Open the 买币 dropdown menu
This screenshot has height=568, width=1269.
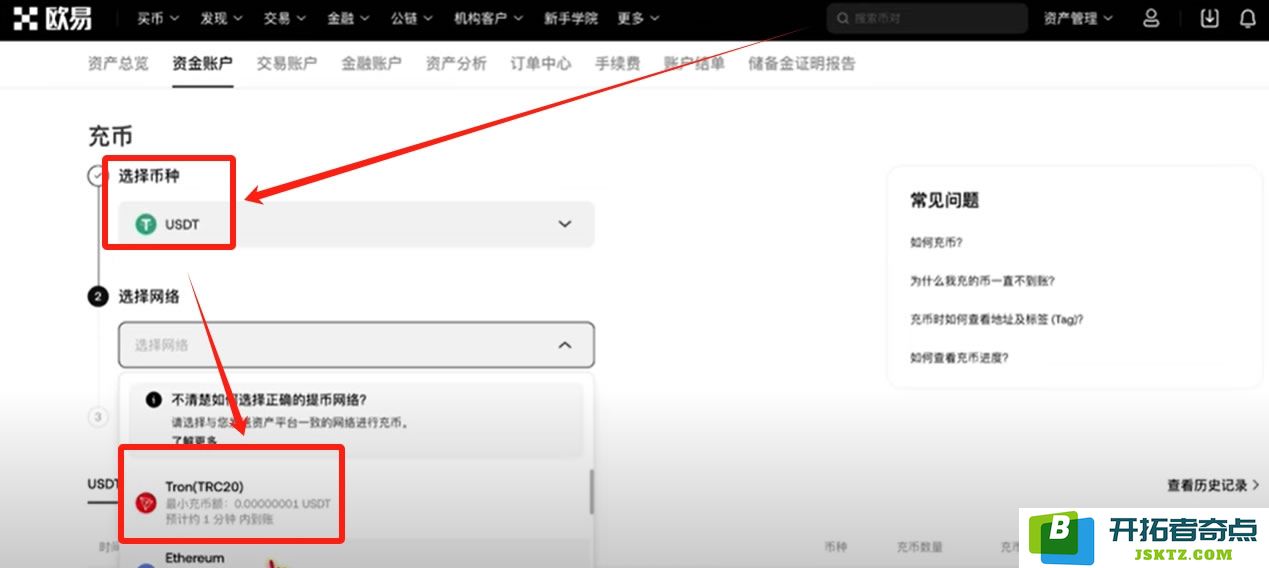point(158,18)
